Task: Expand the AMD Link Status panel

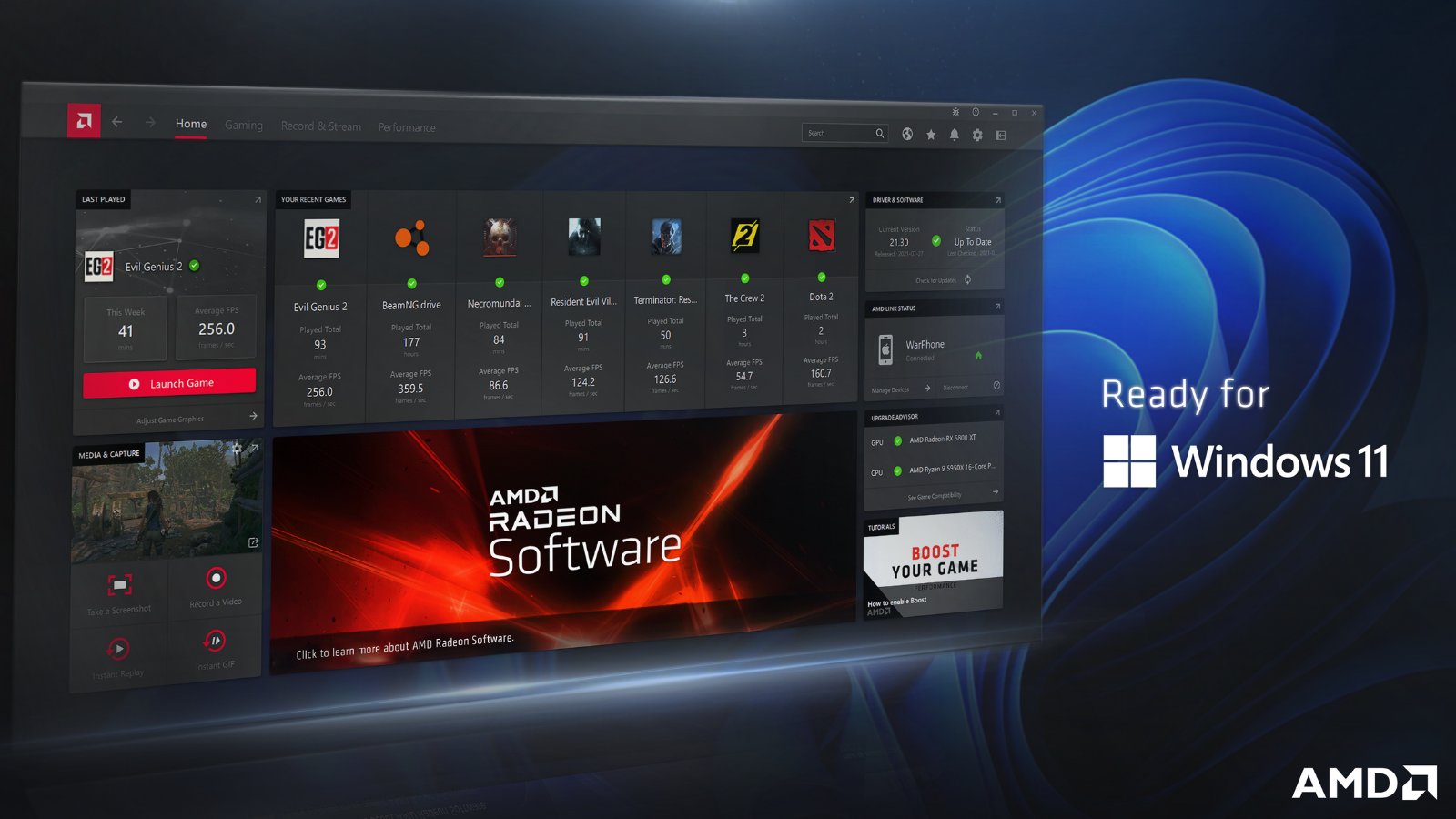Action: (997, 306)
